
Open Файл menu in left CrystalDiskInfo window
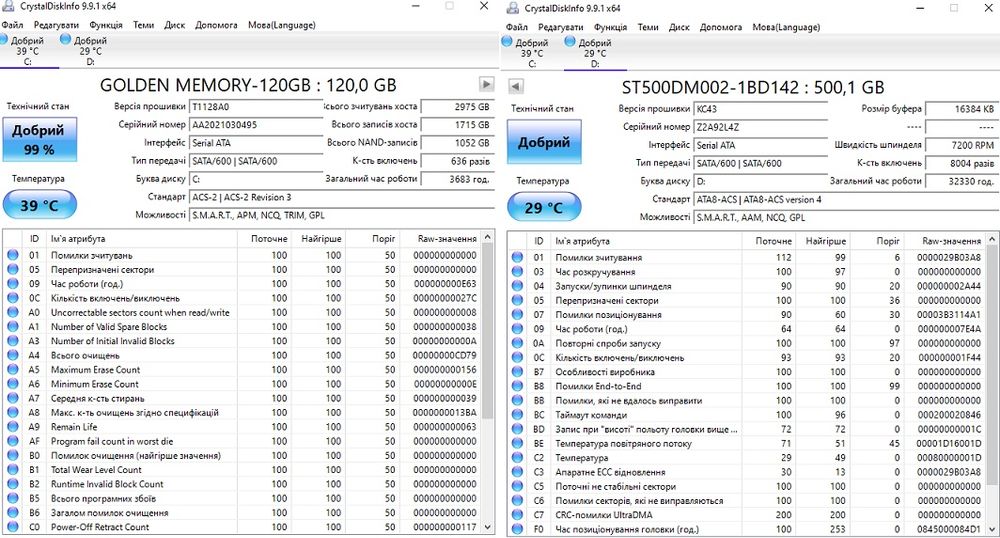[x=12, y=25]
